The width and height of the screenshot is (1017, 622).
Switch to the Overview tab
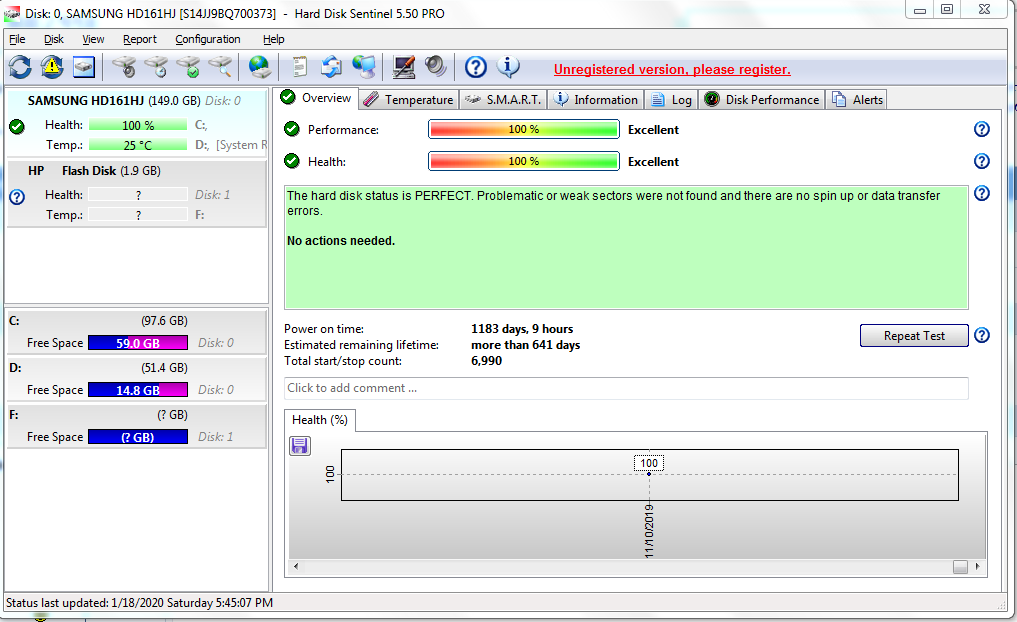coord(316,98)
